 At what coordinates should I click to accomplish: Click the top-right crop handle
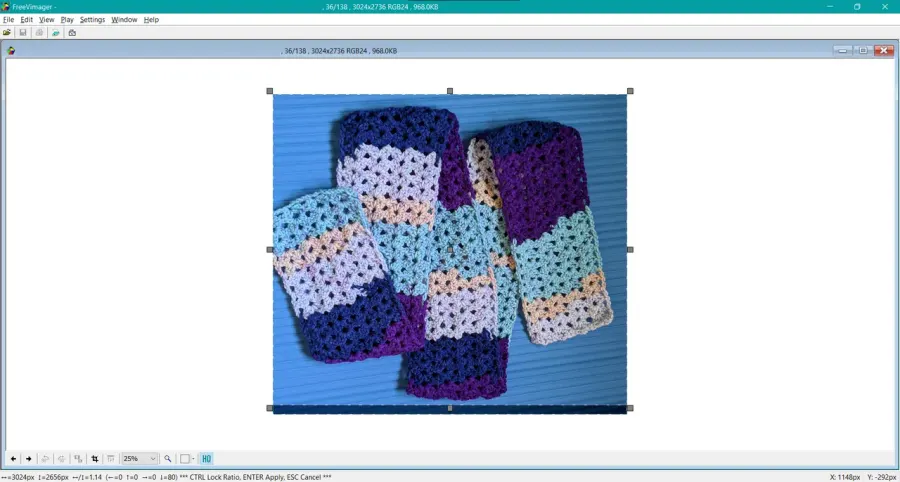point(630,91)
